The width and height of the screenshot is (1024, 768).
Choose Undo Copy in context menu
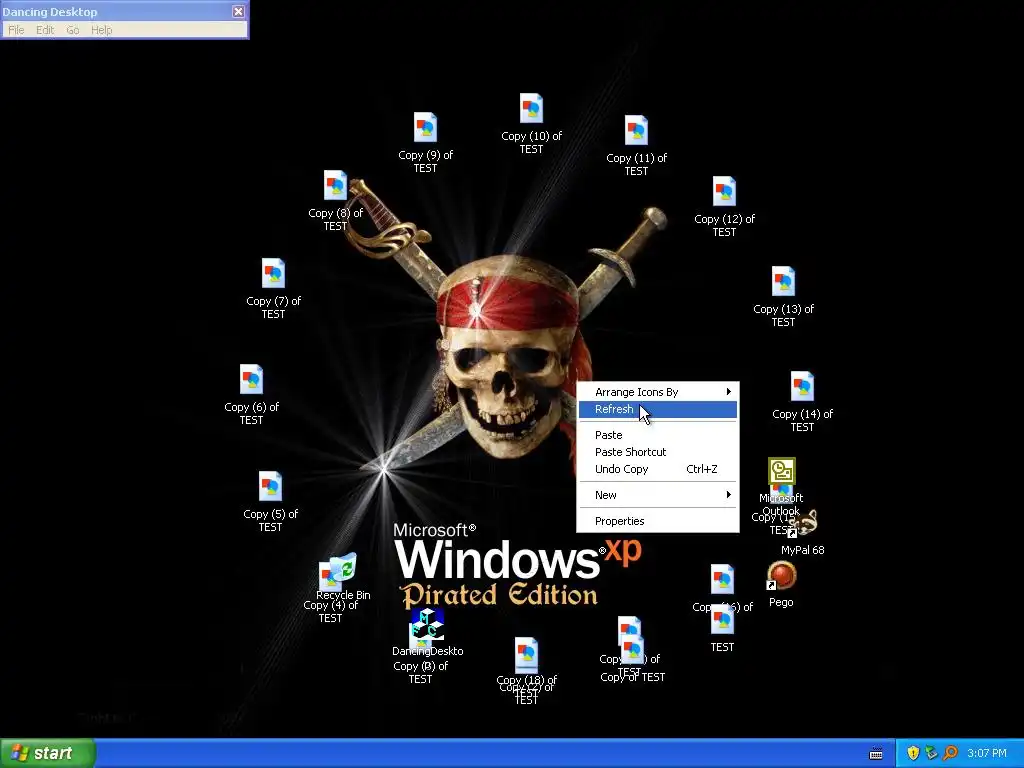point(658,469)
